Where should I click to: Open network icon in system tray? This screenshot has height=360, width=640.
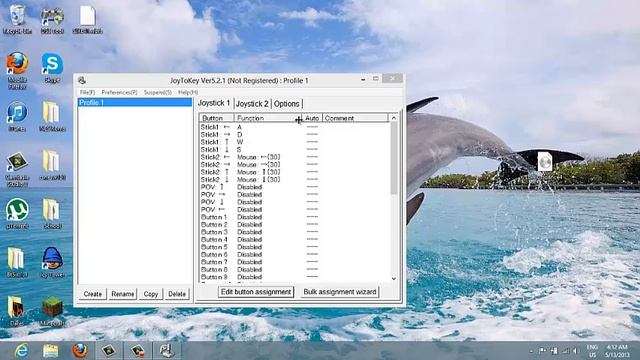565,351
